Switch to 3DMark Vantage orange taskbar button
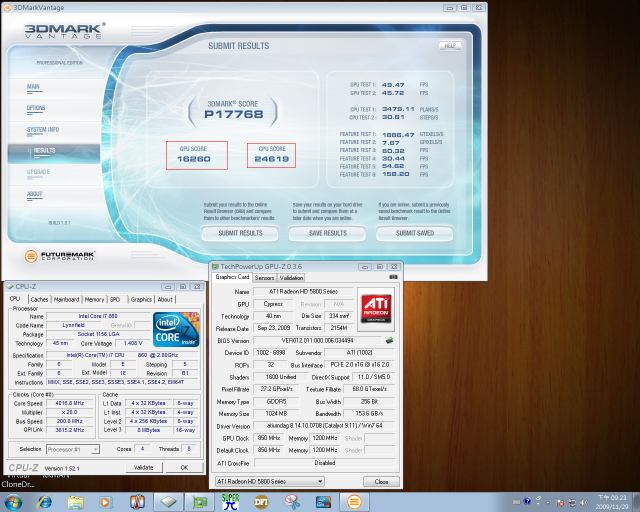Screen dimensions: 640x512 coord(354,502)
